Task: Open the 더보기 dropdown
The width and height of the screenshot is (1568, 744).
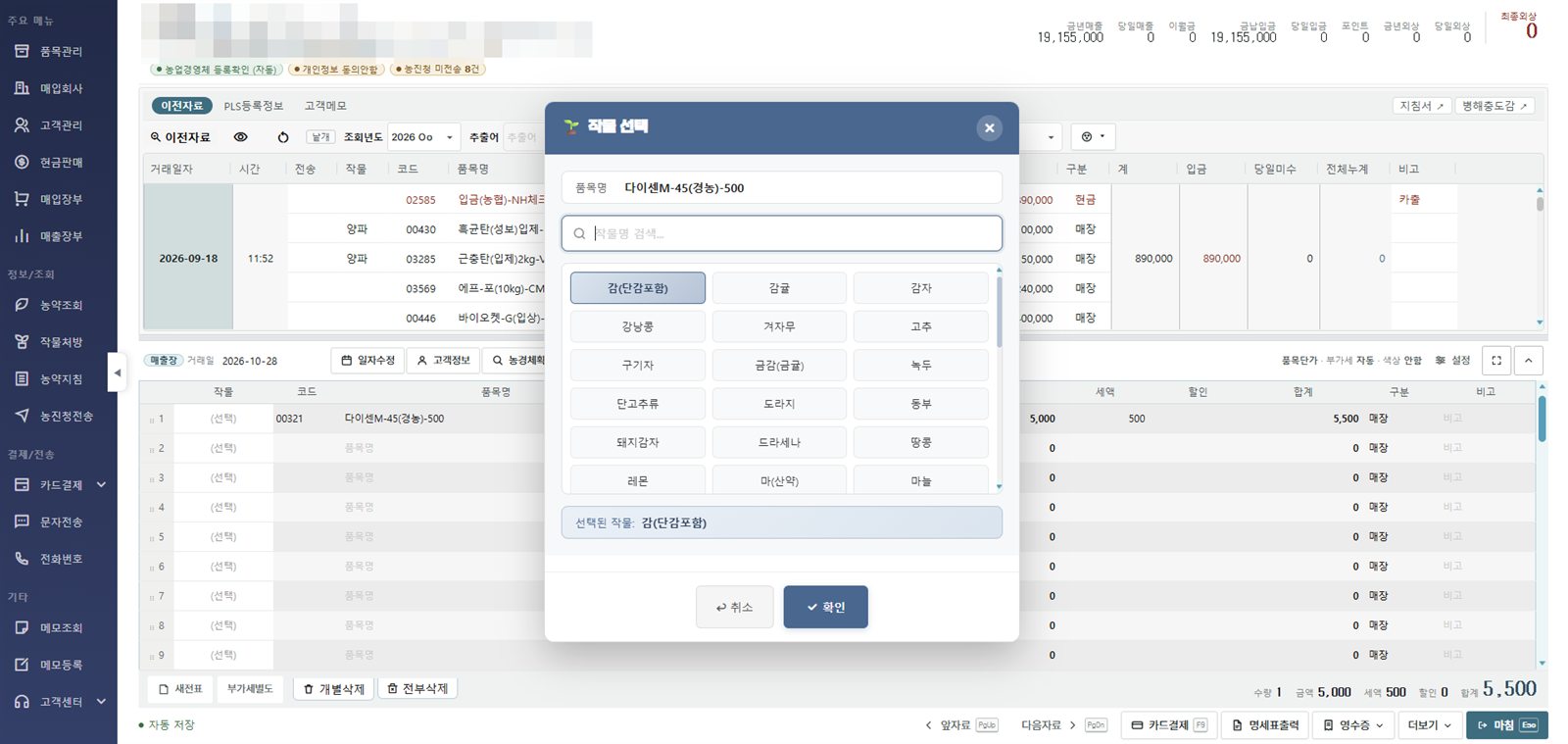Action: click(x=1430, y=725)
